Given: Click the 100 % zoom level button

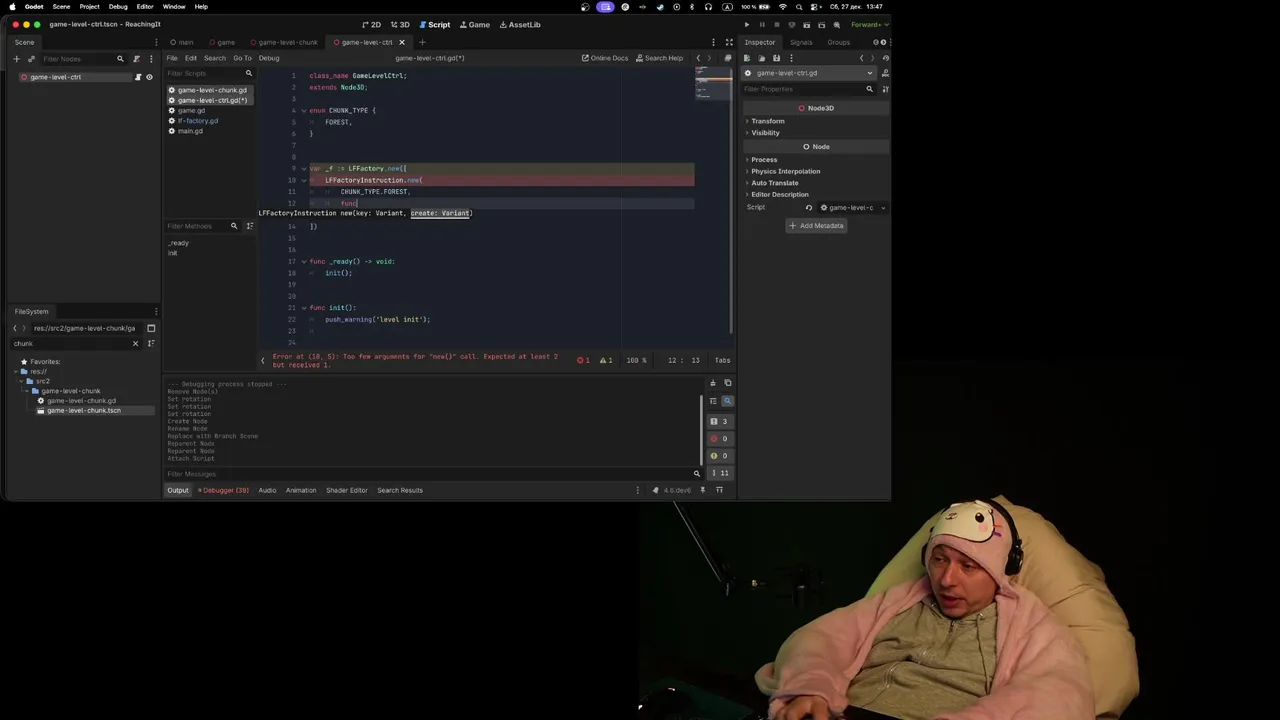Looking at the screenshot, I should 636,360.
